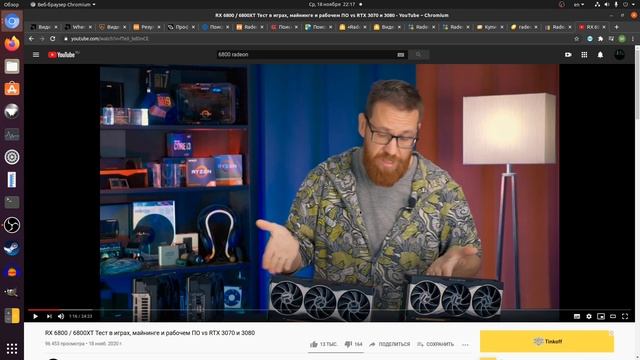Open video player settings gear

tap(589, 316)
